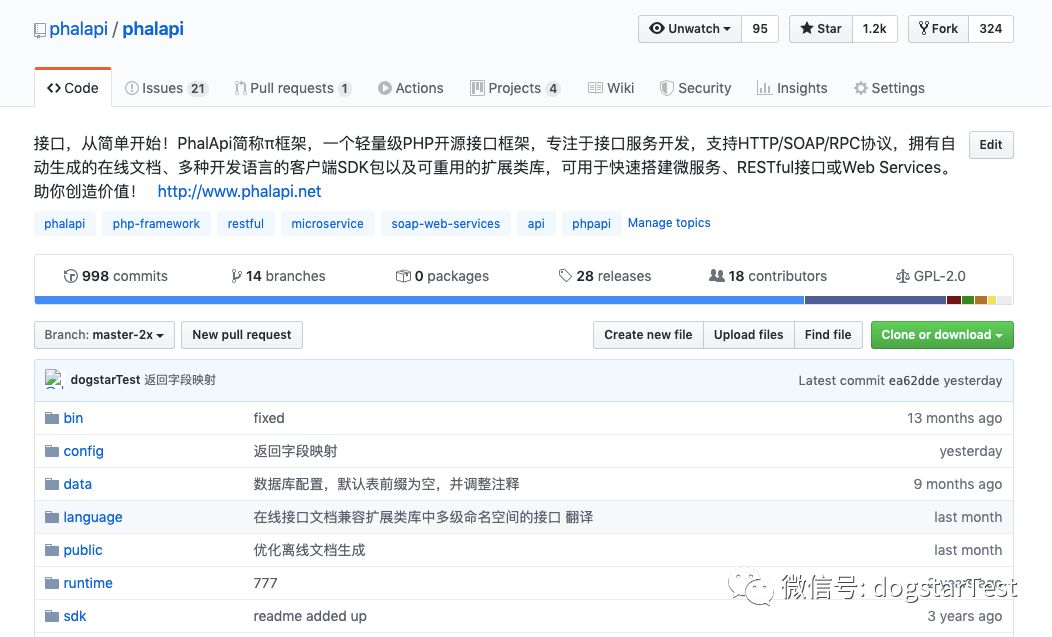Click the GPL-2.0 license scale icon
1052x637 pixels.
click(x=903, y=276)
